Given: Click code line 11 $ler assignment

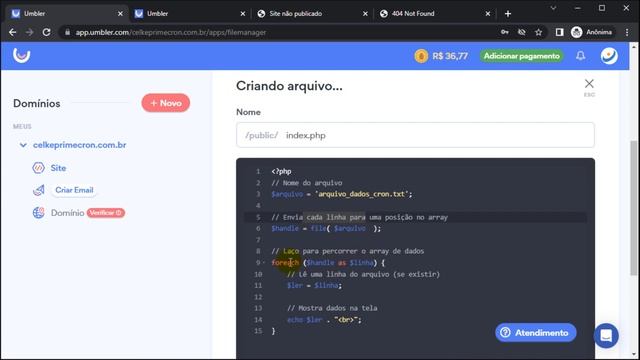Looking at the screenshot, I should 314,285.
